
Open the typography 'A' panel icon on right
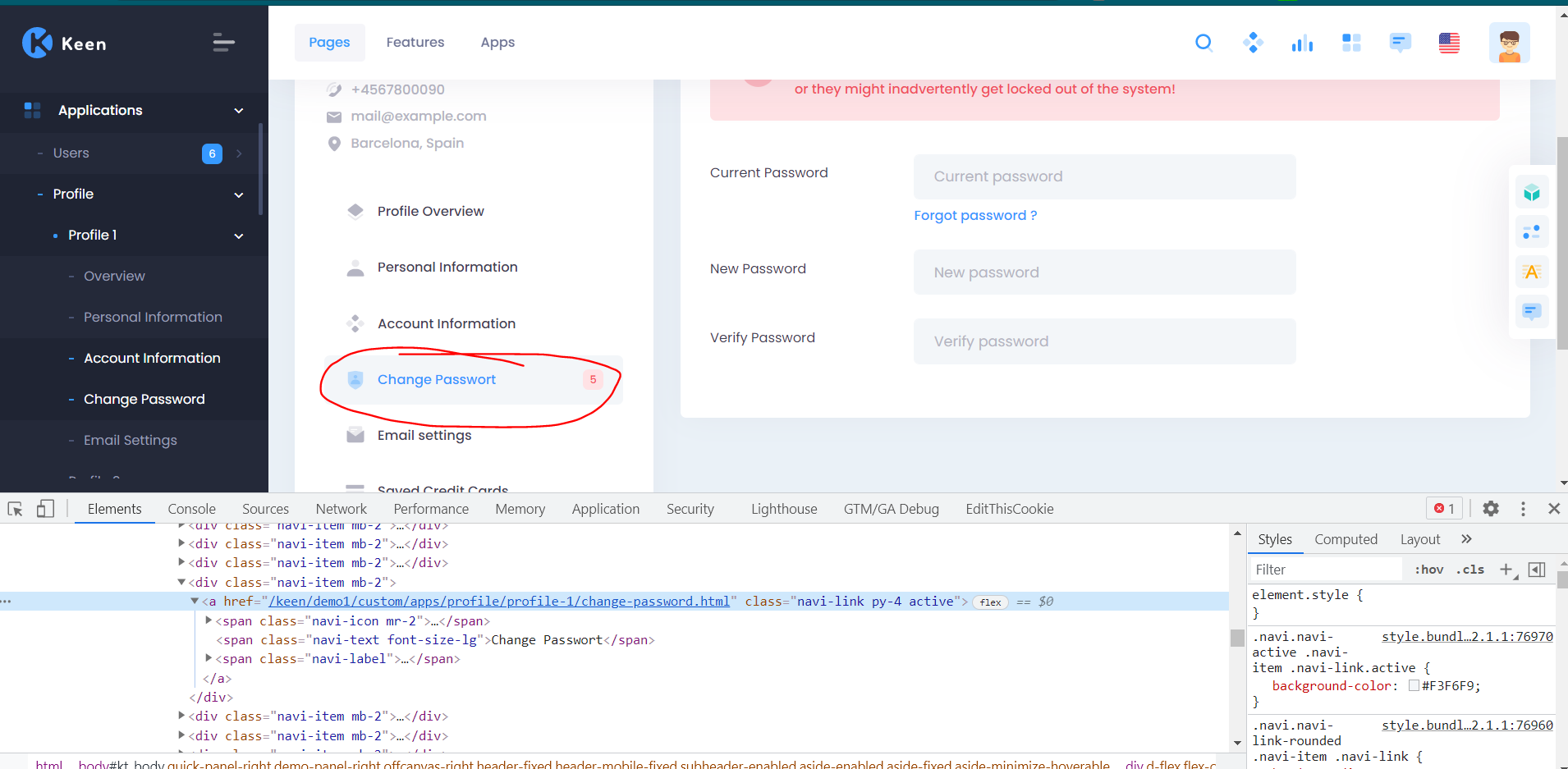[1532, 271]
